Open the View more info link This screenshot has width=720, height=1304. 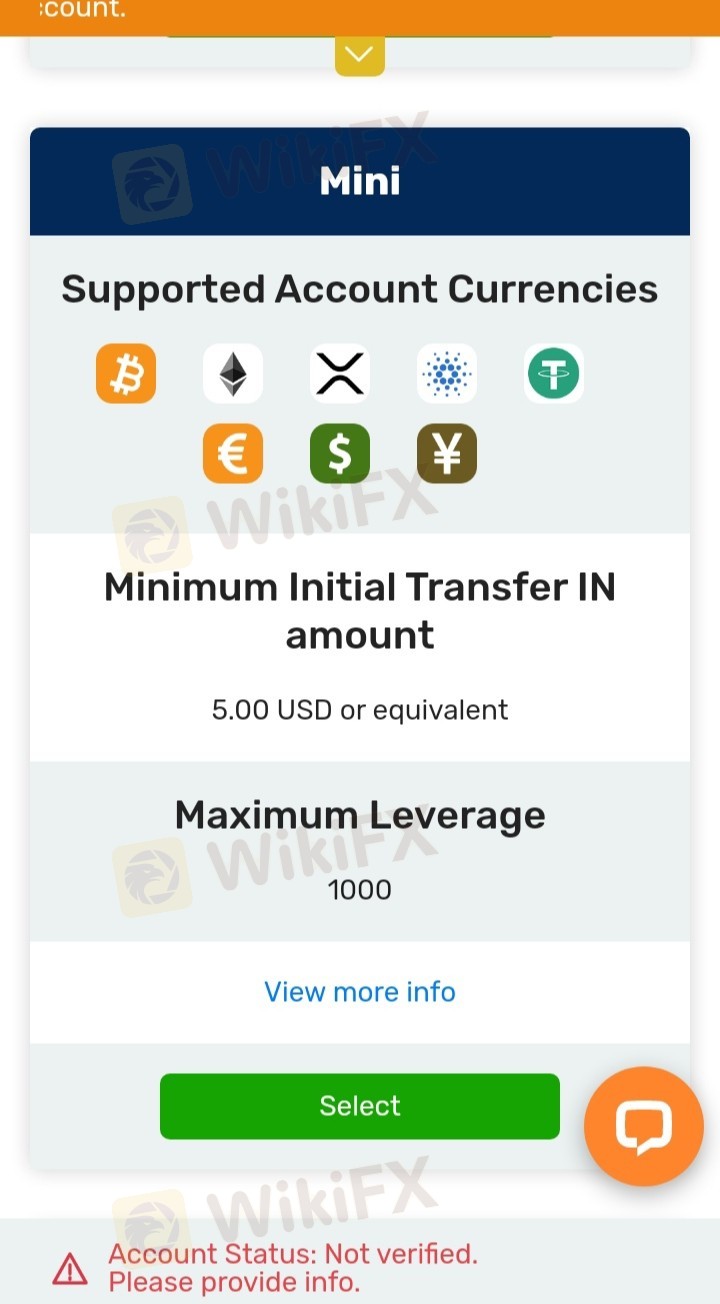pos(360,992)
